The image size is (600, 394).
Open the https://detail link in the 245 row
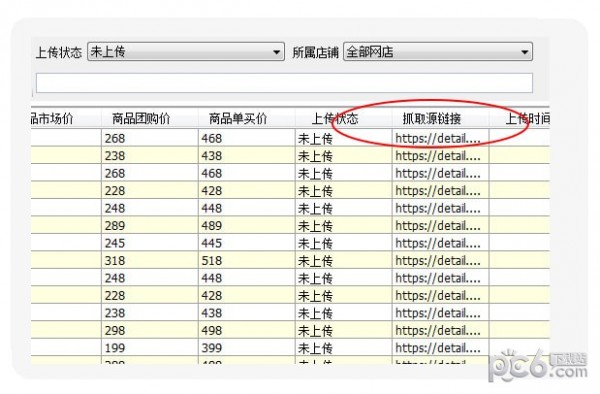[x=440, y=243]
